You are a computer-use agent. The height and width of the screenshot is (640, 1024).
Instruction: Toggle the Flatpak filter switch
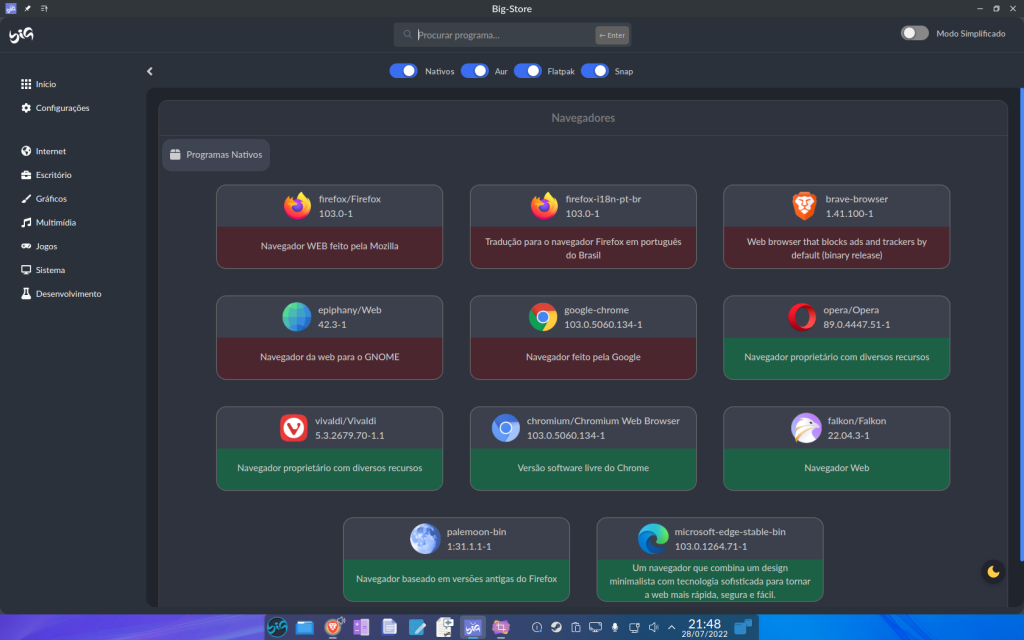click(x=528, y=71)
